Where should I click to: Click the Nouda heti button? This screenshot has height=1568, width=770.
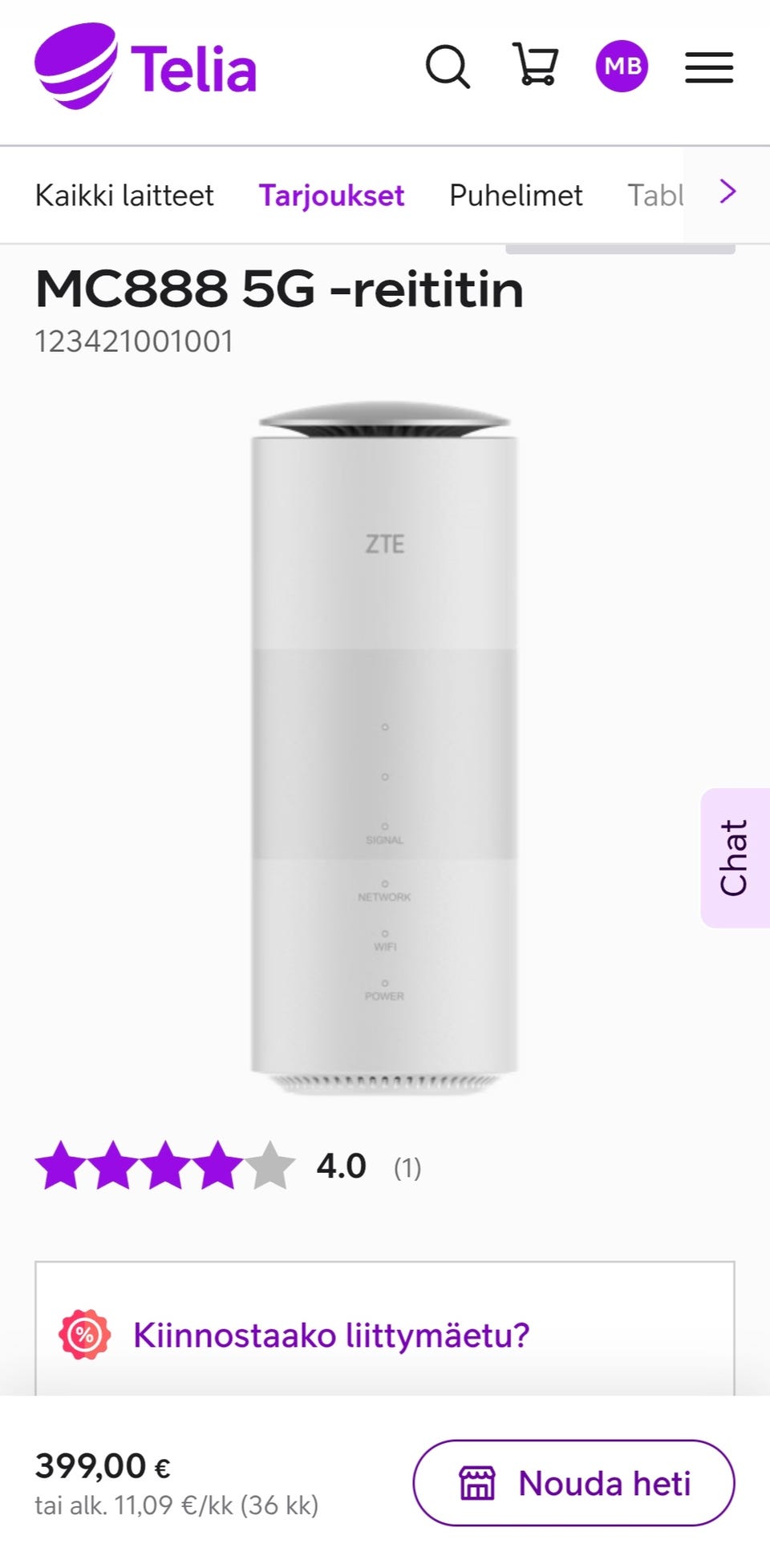[x=573, y=1483]
